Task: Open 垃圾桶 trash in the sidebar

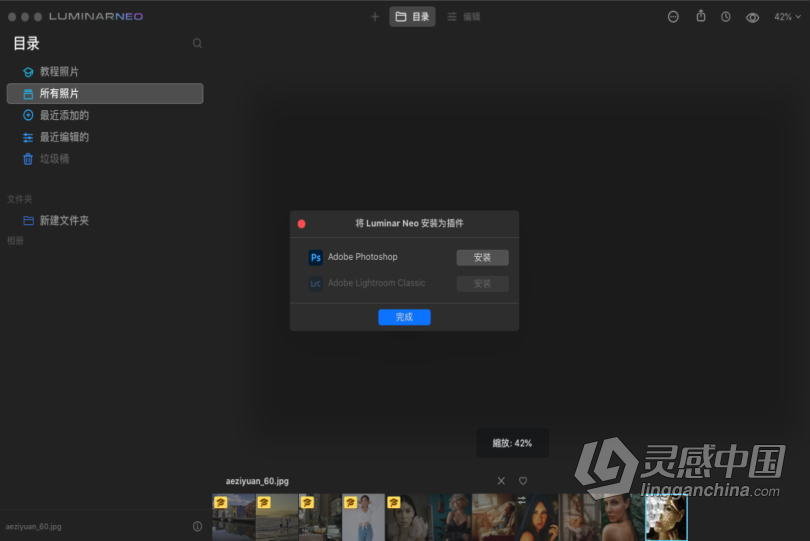Action: click(x=105, y=159)
